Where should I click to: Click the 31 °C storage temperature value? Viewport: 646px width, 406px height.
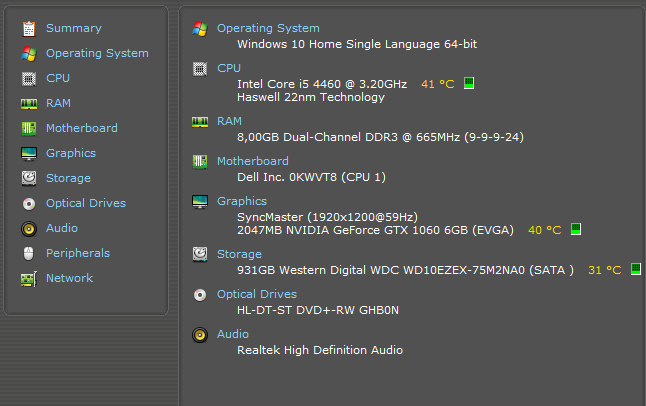(605, 270)
